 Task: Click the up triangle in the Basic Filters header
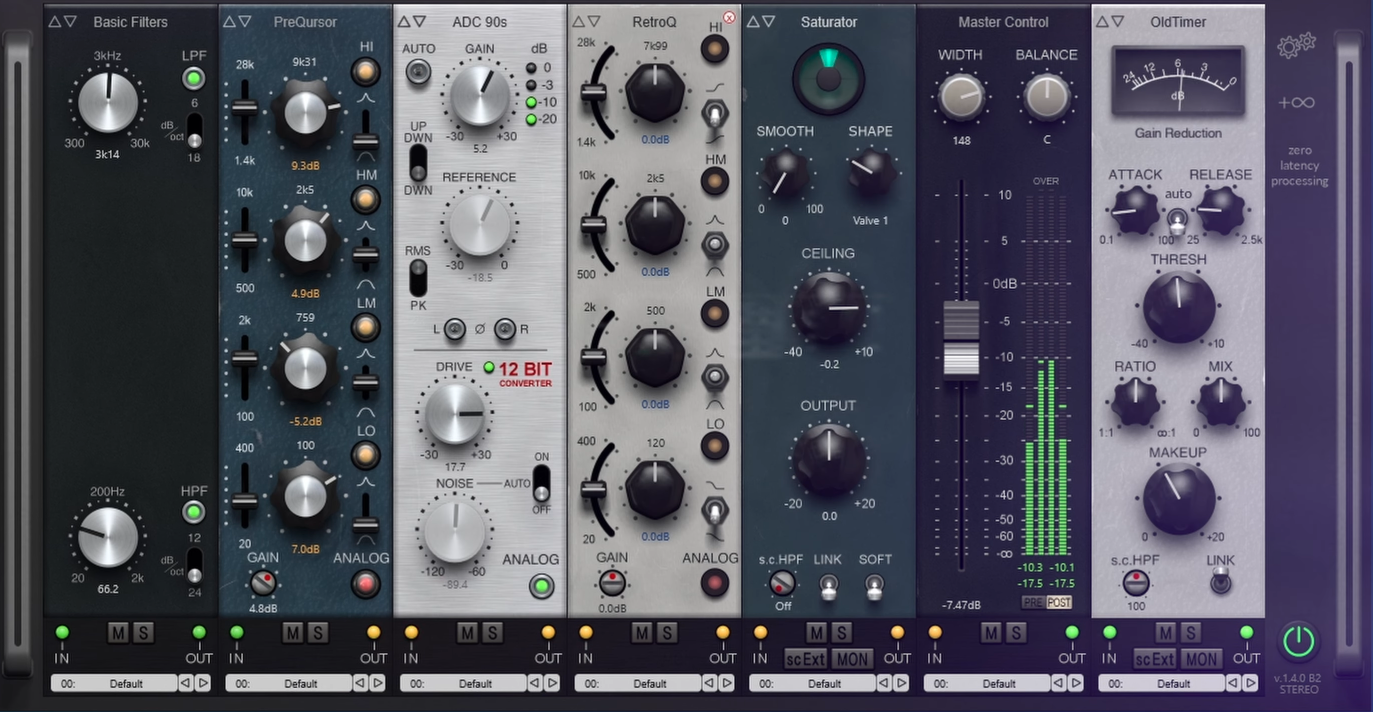coord(54,21)
